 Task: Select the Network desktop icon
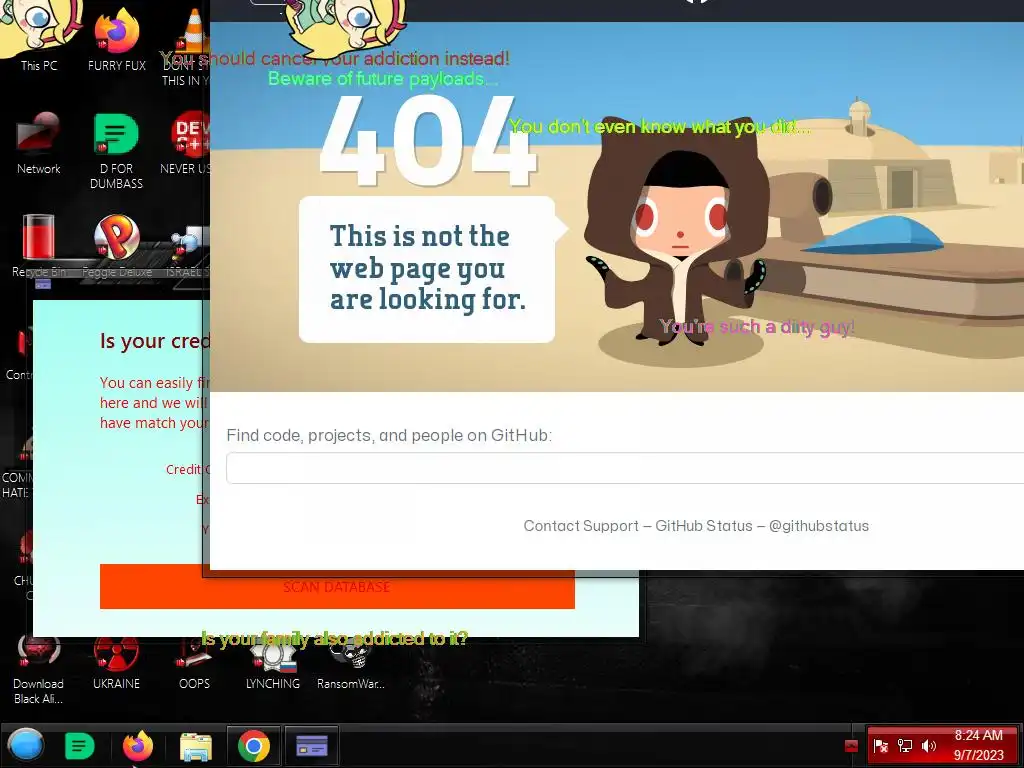tap(39, 144)
